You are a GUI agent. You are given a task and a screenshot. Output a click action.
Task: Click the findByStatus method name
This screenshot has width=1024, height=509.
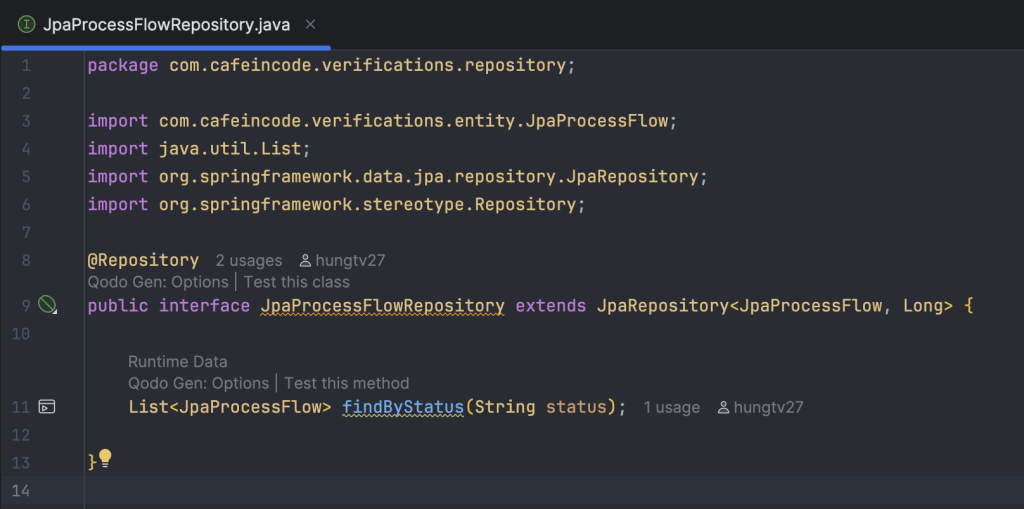tap(403, 408)
